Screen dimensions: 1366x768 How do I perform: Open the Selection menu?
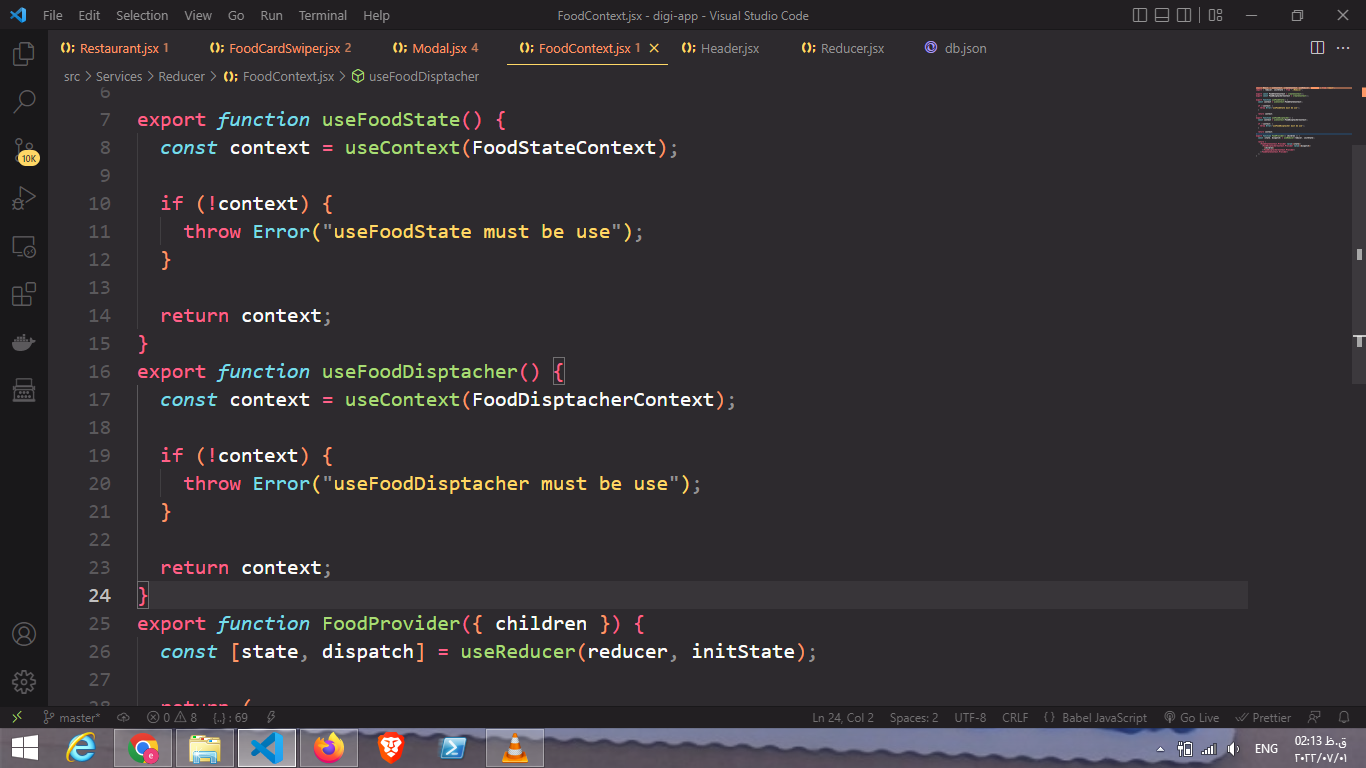tap(142, 15)
